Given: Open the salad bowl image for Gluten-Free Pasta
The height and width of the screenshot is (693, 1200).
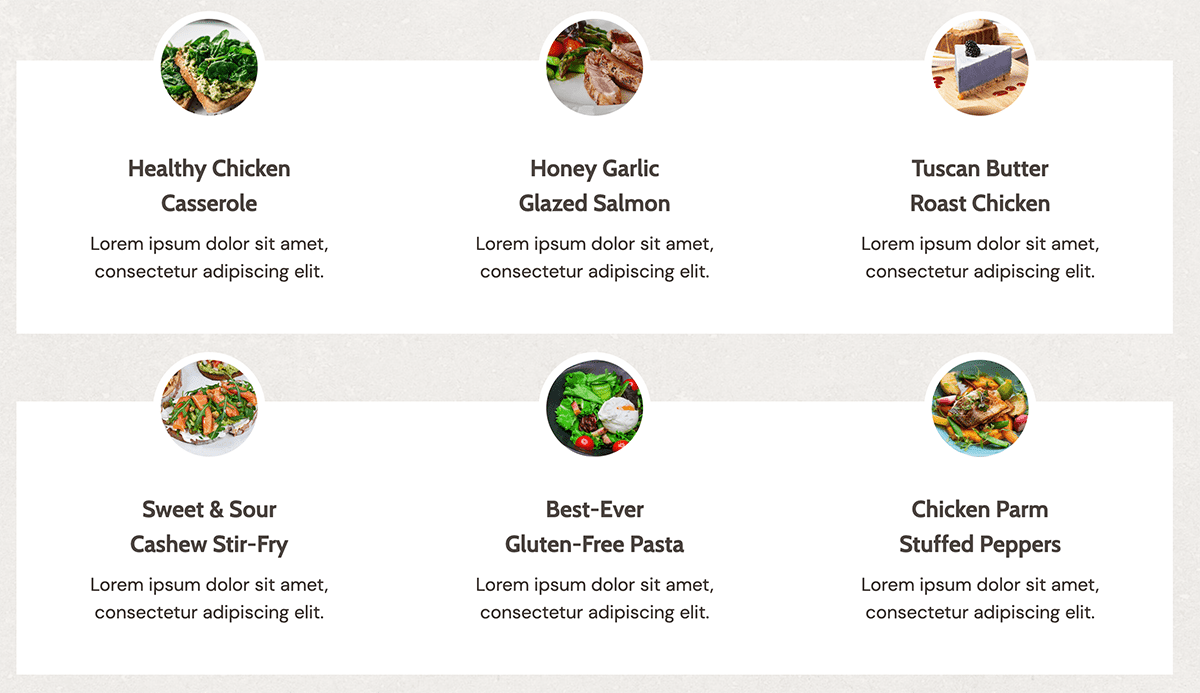Looking at the screenshot, I should point(594,408).
